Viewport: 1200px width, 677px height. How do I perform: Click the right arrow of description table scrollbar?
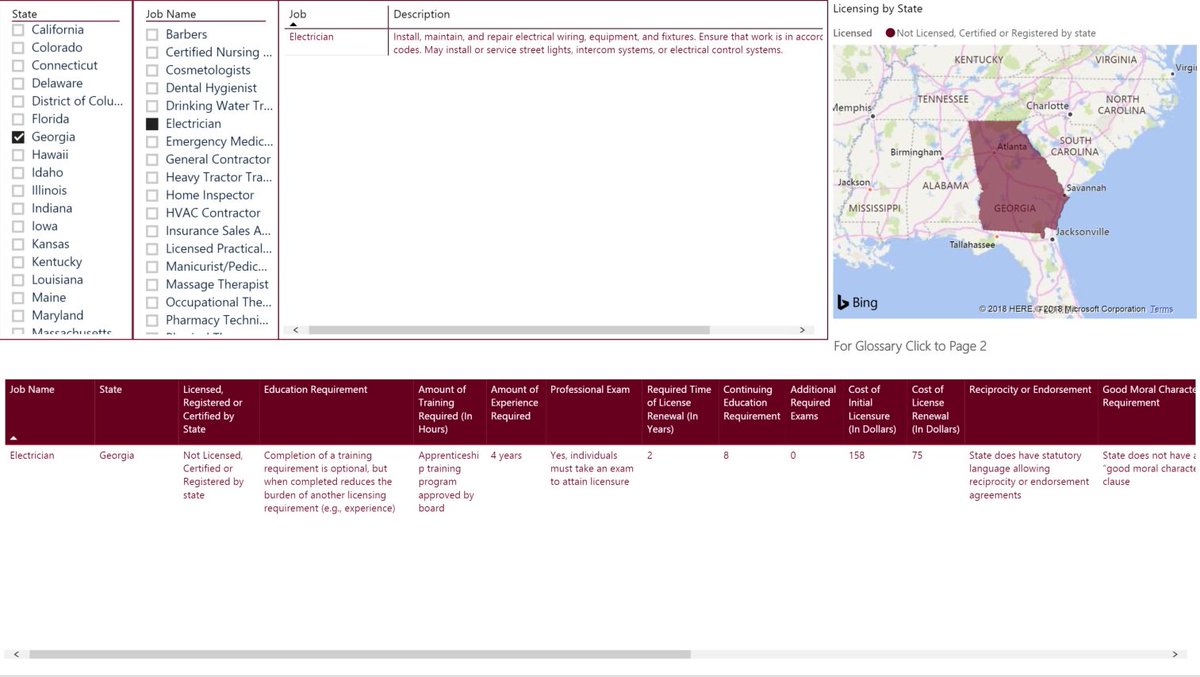[x=802, y=329]
